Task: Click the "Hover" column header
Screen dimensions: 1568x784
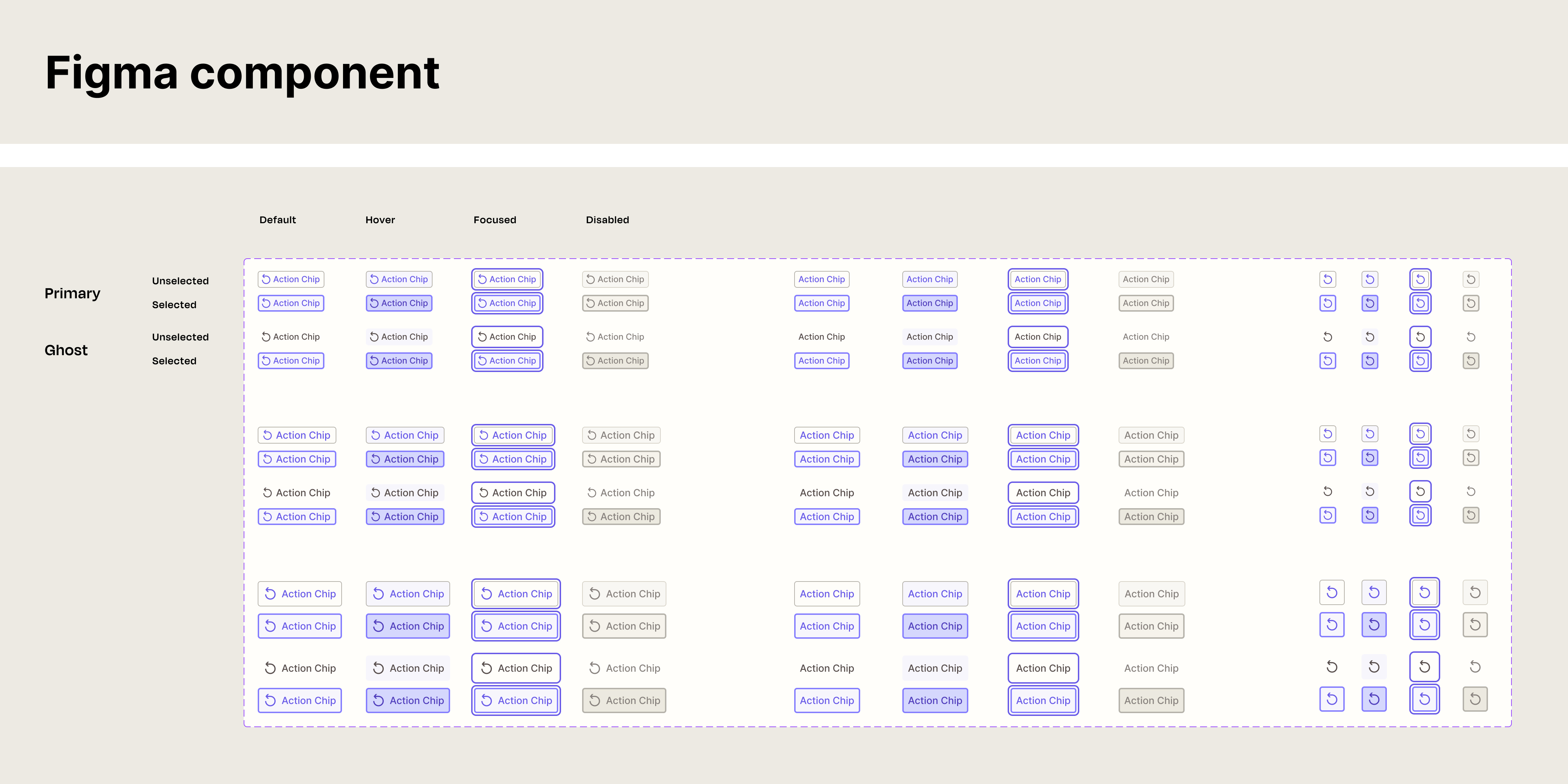Action: pyautogui.click(x=381, y=220)
